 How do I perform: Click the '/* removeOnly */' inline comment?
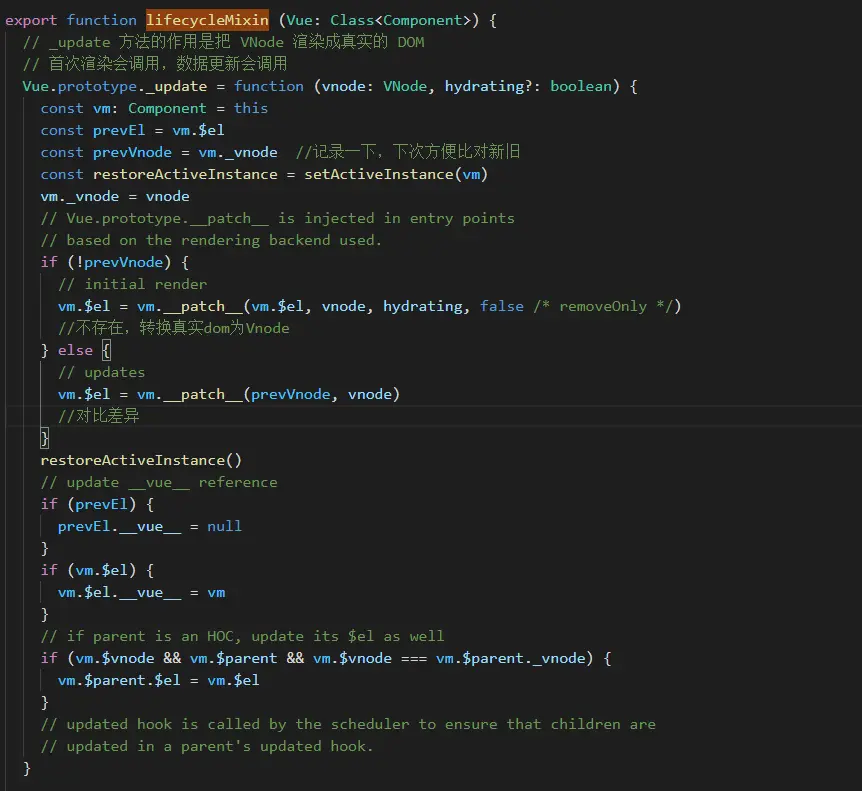603,306
